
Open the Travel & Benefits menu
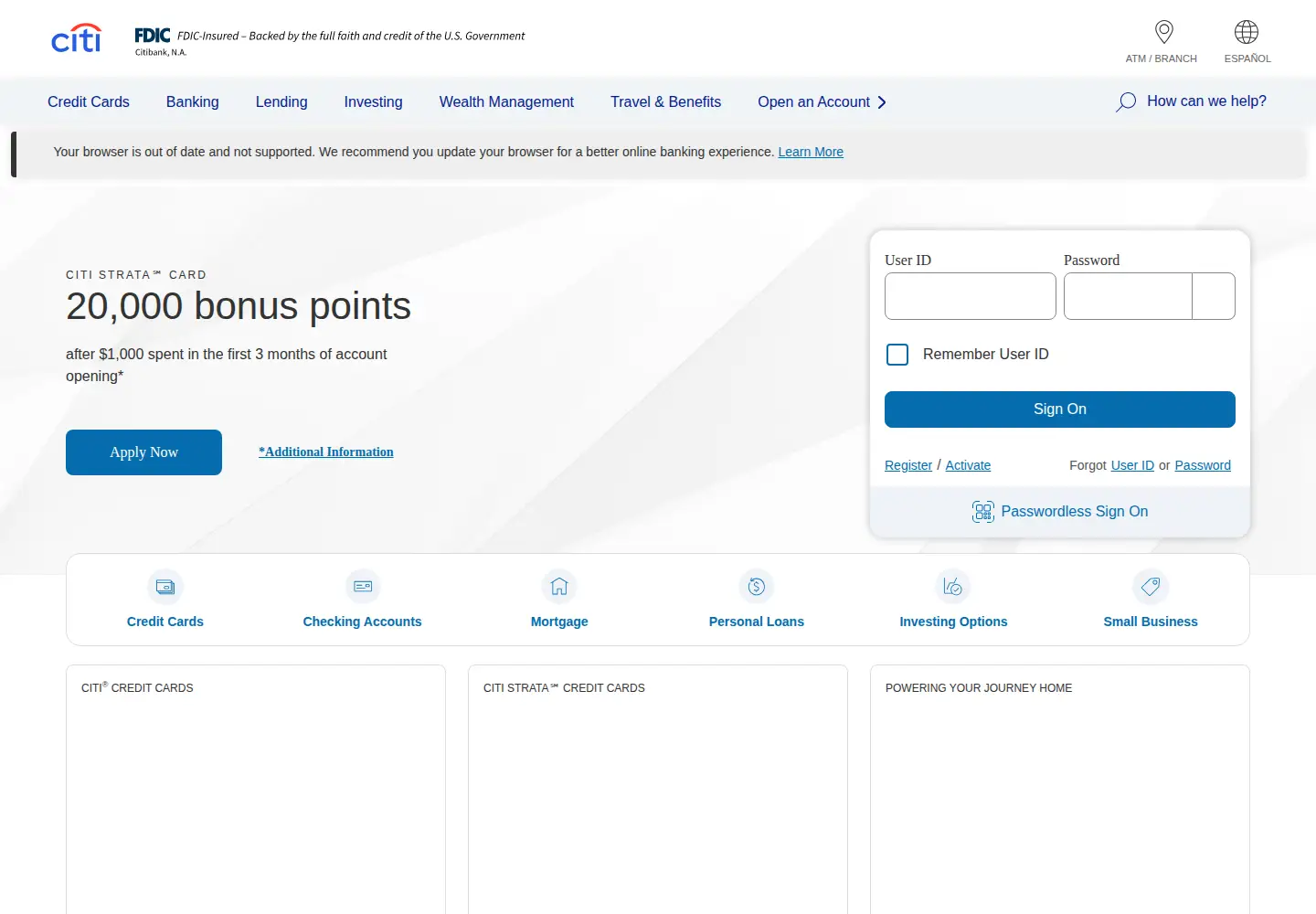(665, 102)
